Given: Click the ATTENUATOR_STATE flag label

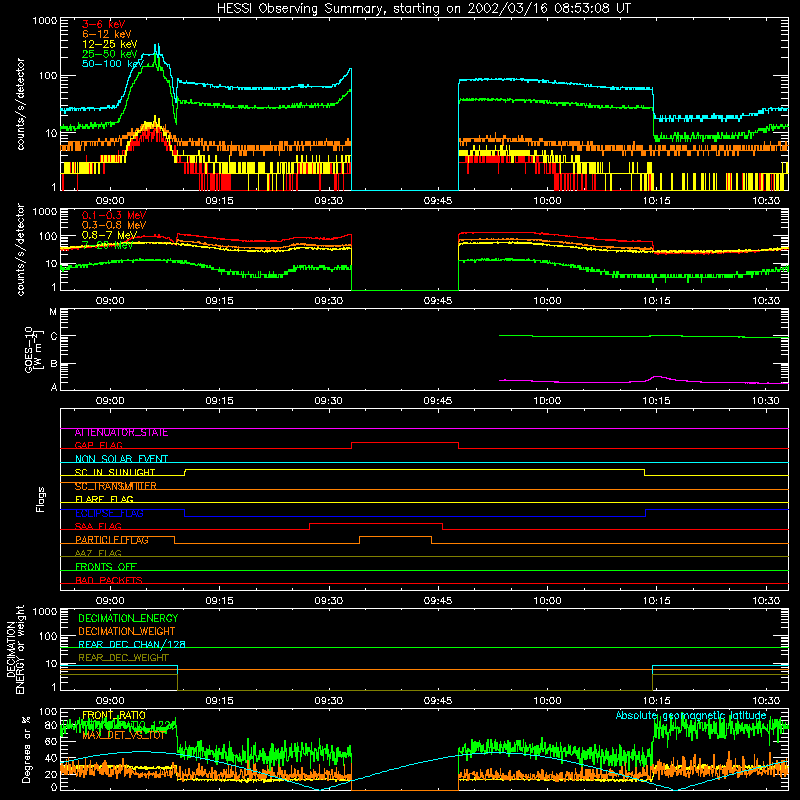Looking at the screenshot, I should [121, 433].
